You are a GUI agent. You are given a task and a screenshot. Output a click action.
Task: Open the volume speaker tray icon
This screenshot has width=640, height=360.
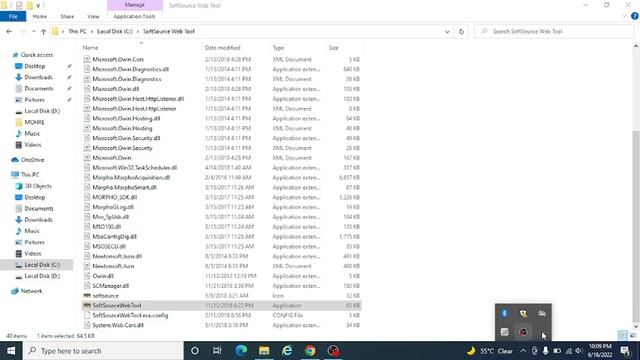579,351
